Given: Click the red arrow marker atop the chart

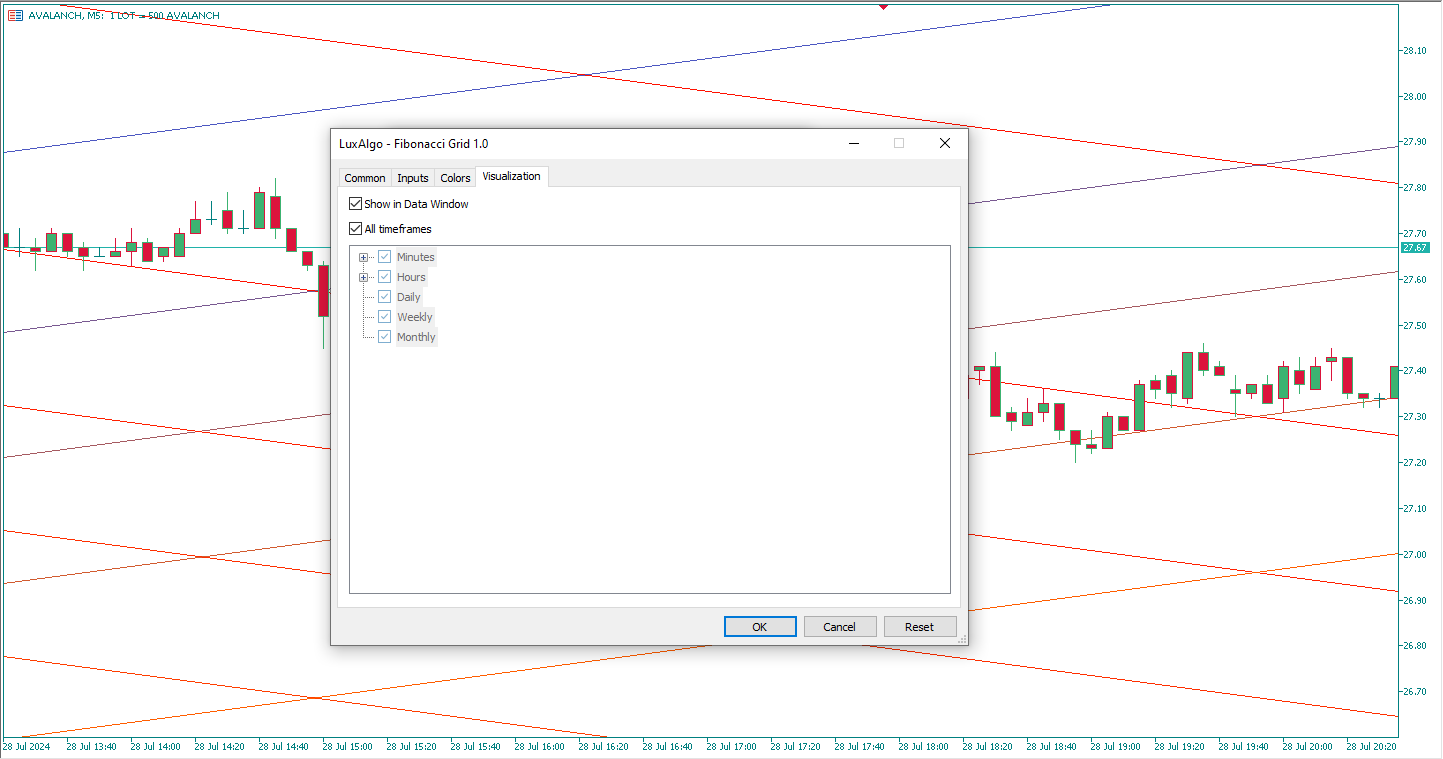Looking at the screenshot, I should [x=883, y=6].
